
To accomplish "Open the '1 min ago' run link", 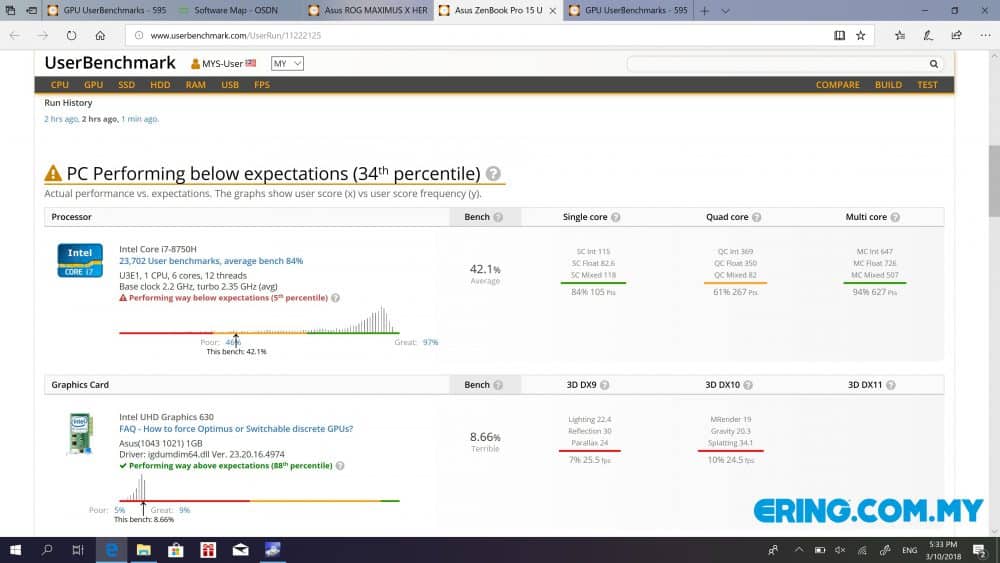I will 140,119.
